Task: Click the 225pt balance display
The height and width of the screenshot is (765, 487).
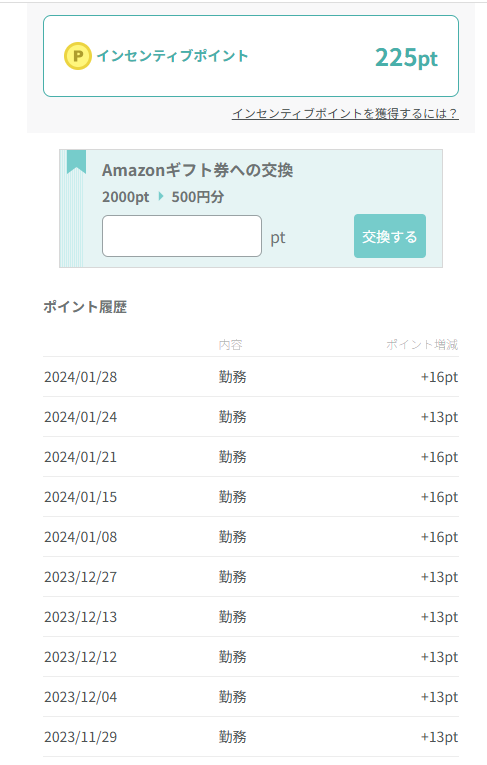Action: 406,58
